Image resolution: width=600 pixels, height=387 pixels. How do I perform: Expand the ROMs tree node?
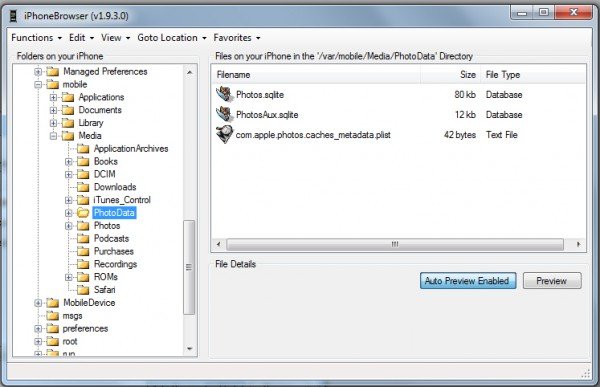tap(68, 277)
